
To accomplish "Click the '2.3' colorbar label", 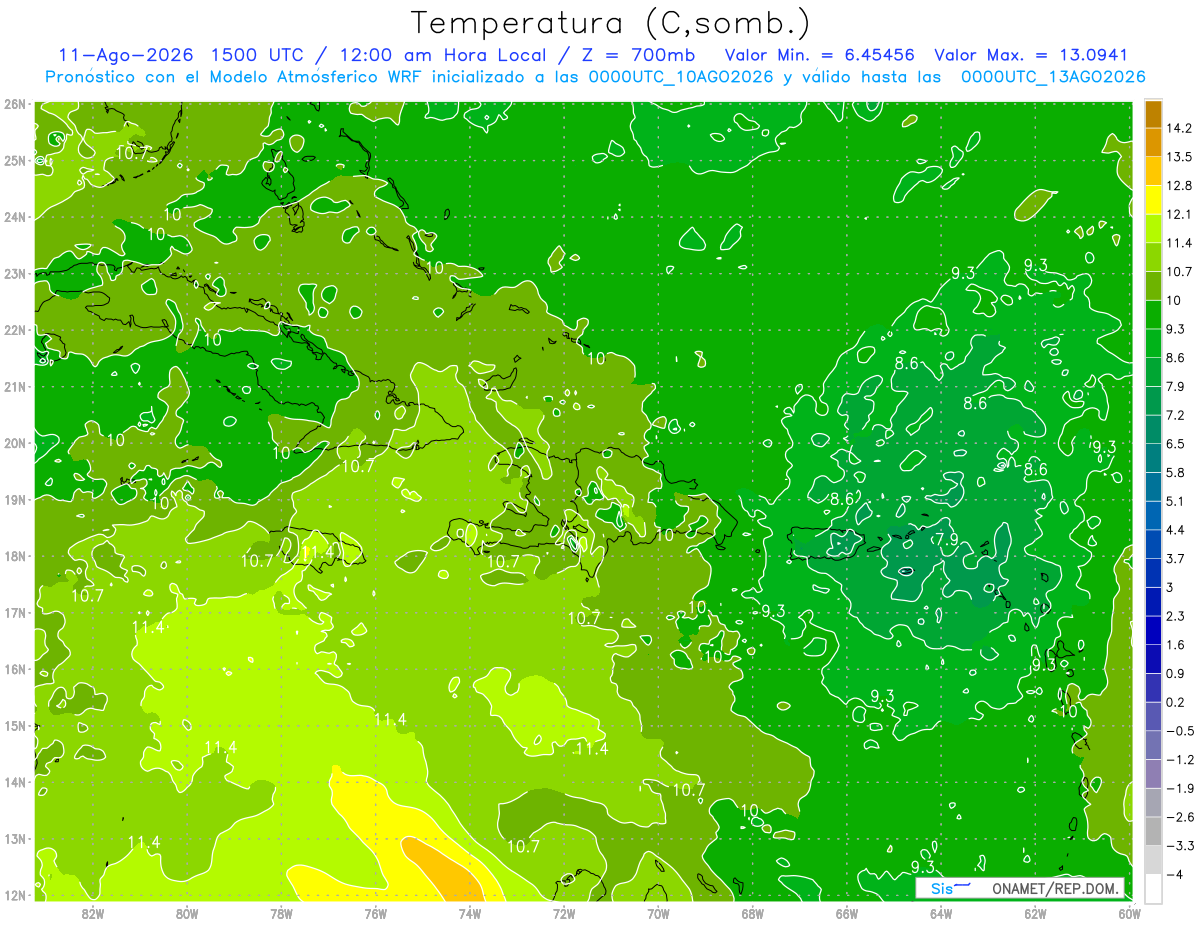I will [x=1177, y=616].
